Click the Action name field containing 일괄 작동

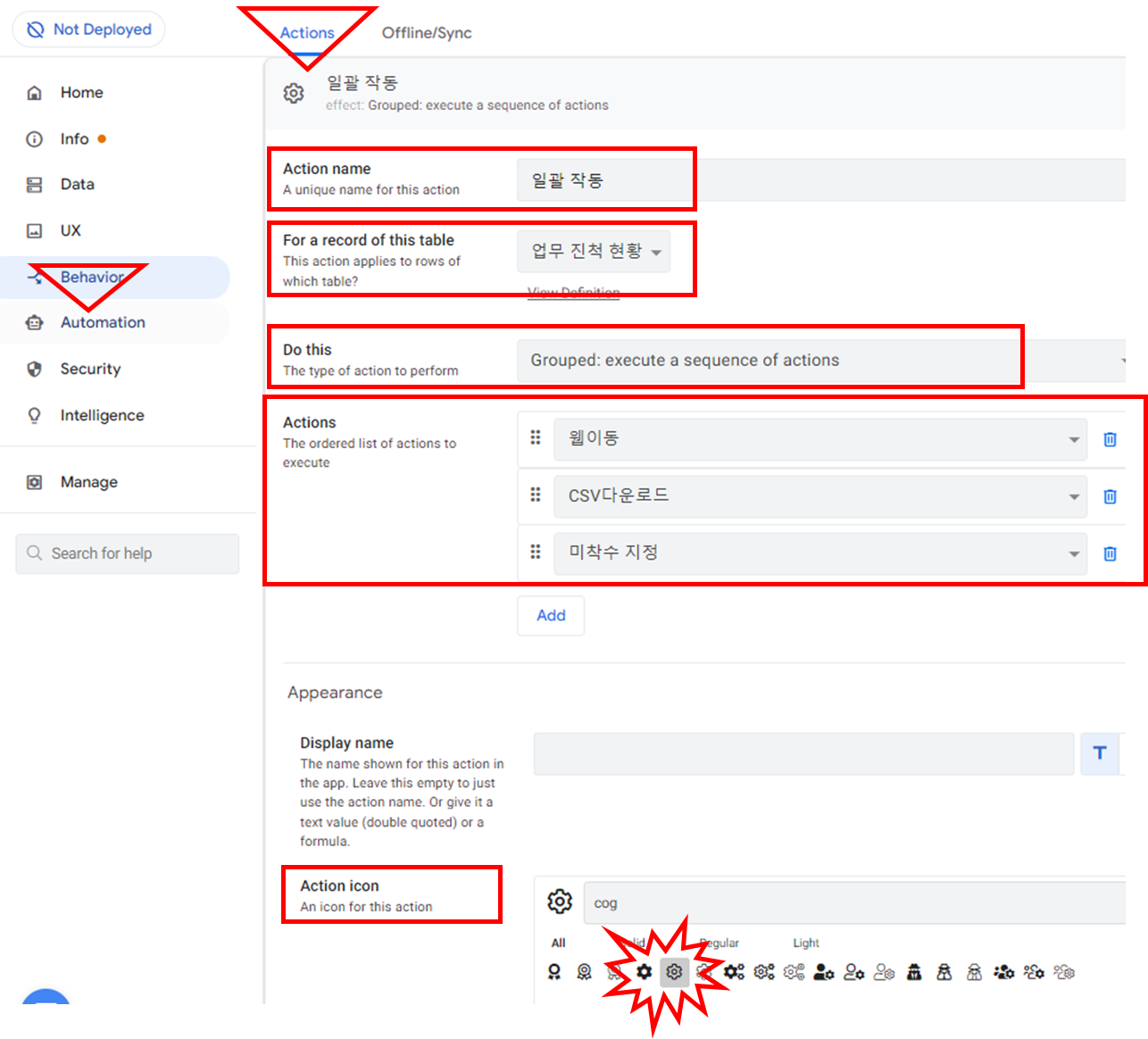point(821,180)
